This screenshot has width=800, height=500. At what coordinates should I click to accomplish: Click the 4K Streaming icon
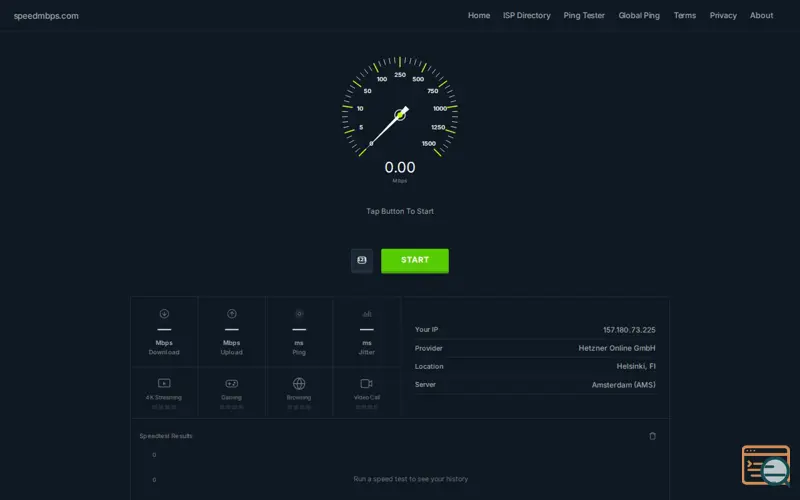click(x=164, y=383)
